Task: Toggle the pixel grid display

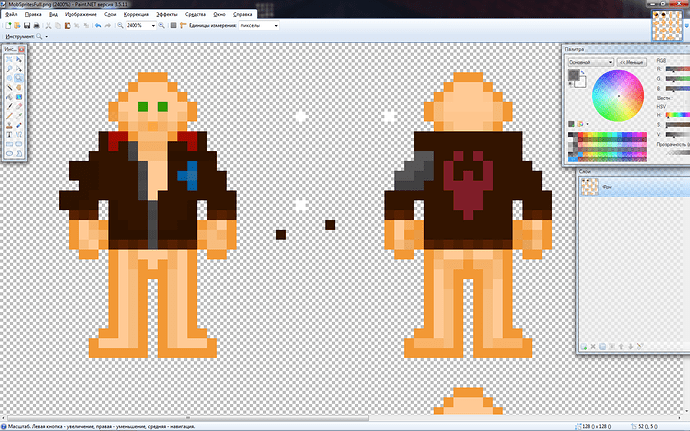Action: [173, 26]
